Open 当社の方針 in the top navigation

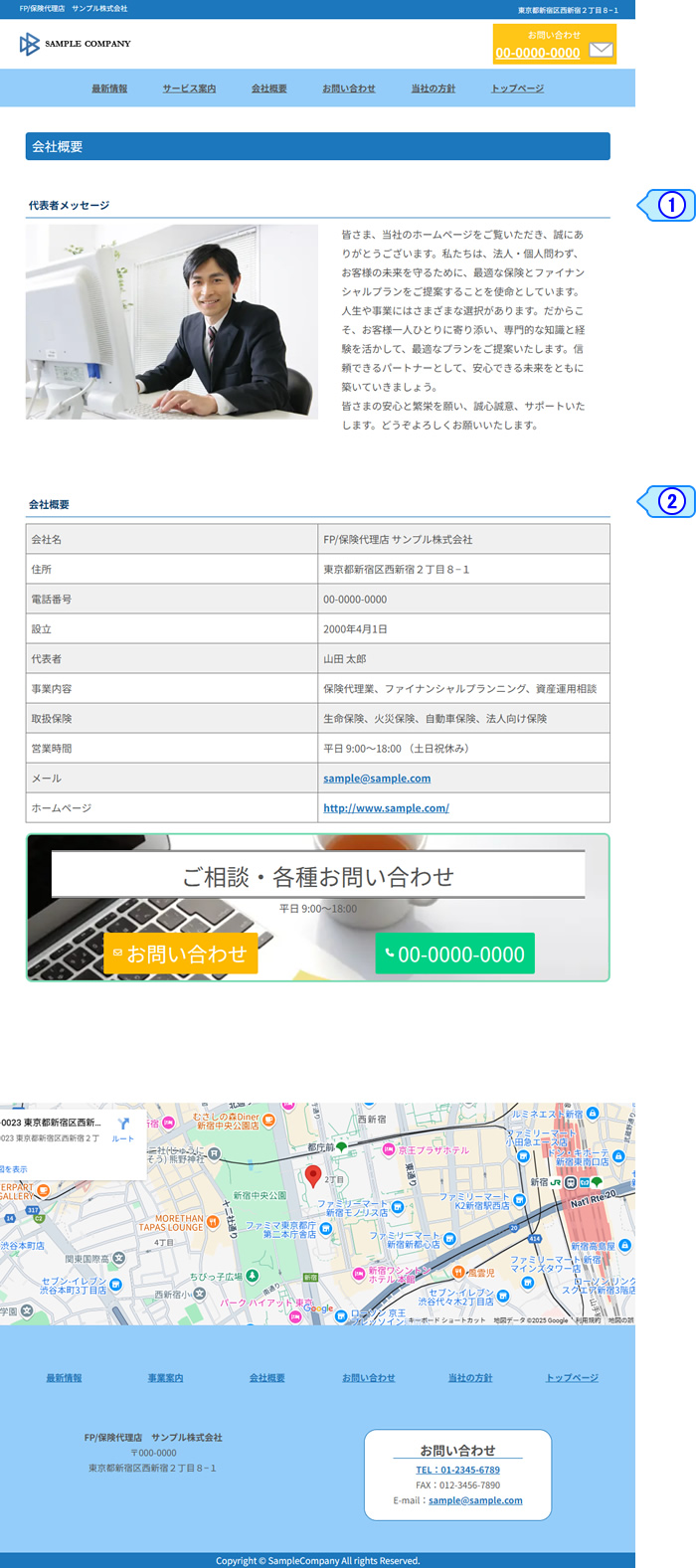coord(434,88)
